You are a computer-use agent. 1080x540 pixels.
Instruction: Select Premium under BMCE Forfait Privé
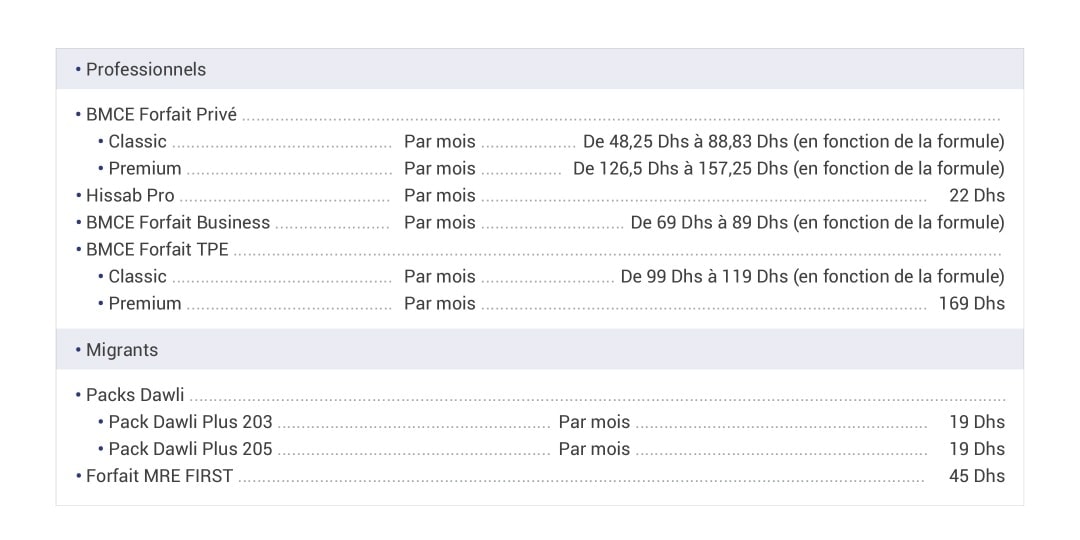145,168
